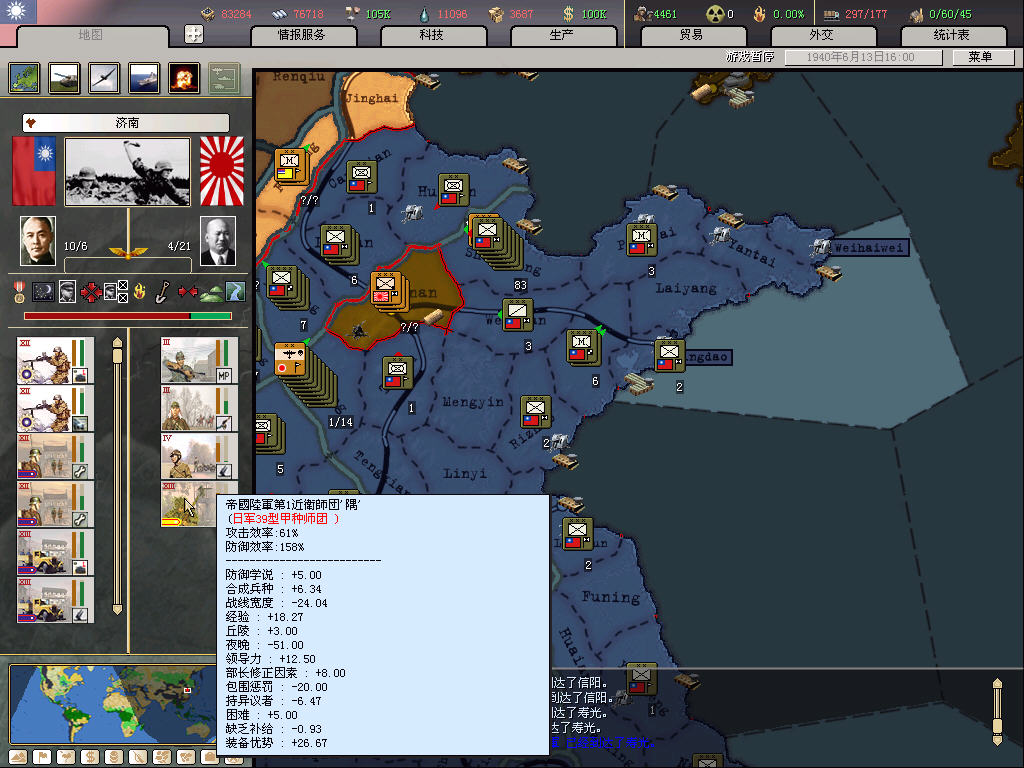
Task: Click the river crossing modifier icon
Action: click(236, 292)
